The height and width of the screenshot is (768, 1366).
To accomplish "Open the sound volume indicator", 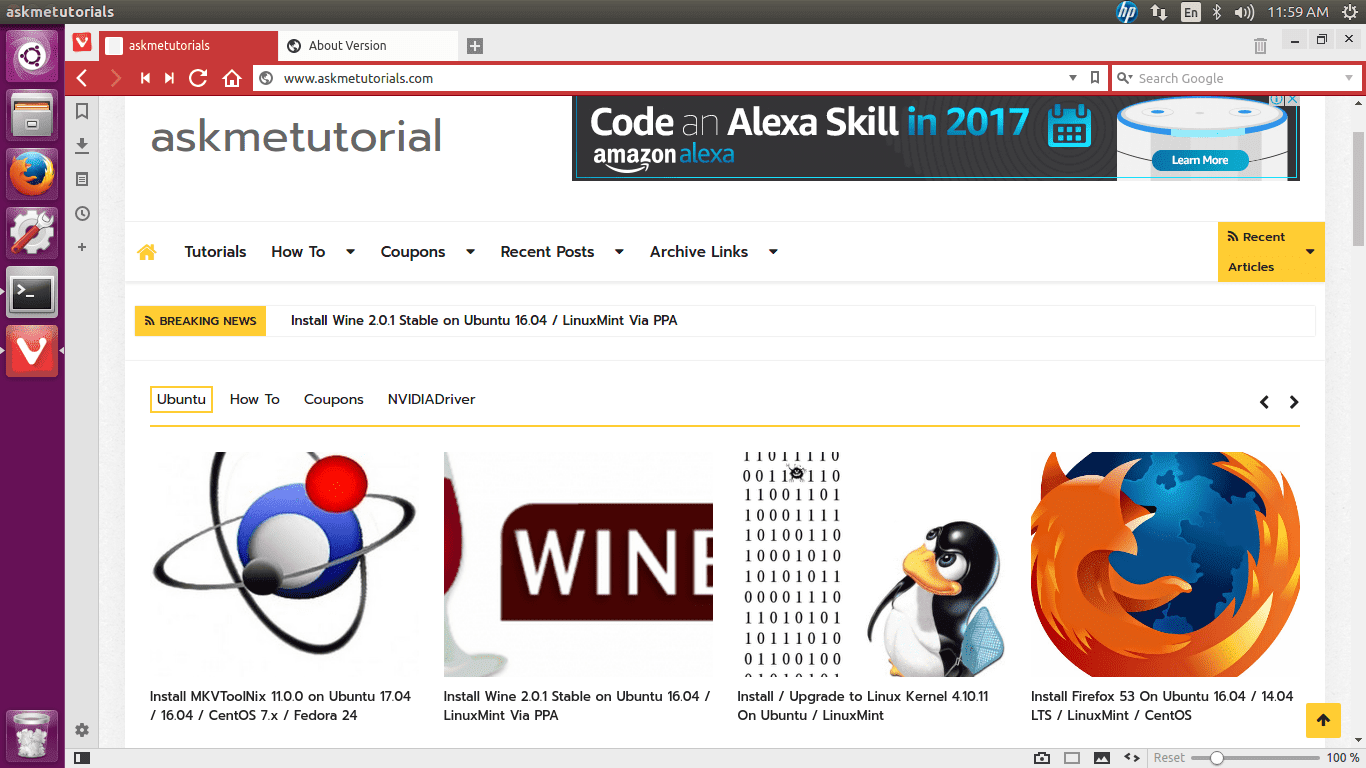I will pos(1244,12).
